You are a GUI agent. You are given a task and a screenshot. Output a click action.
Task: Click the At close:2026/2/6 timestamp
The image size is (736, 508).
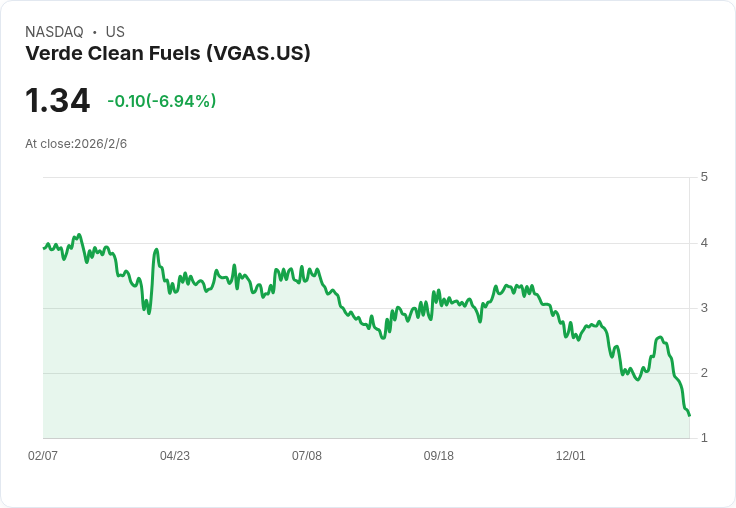click(76, 144)
